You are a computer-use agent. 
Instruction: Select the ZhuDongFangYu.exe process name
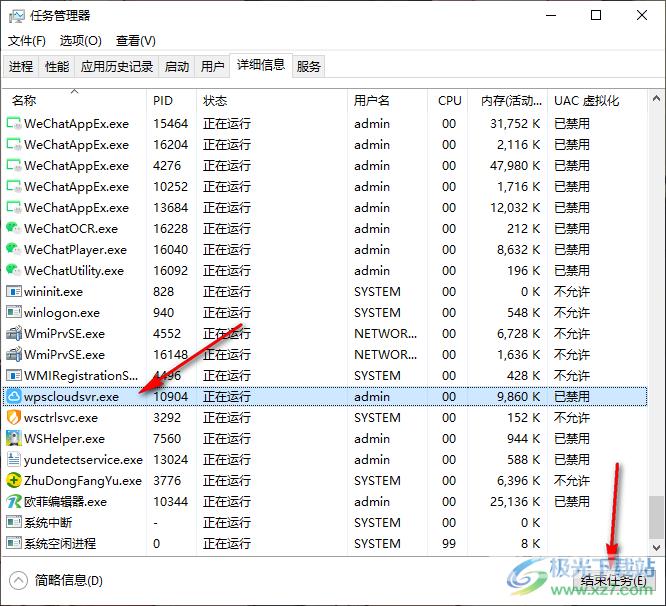pyautogui.click(x=83, y=481)
